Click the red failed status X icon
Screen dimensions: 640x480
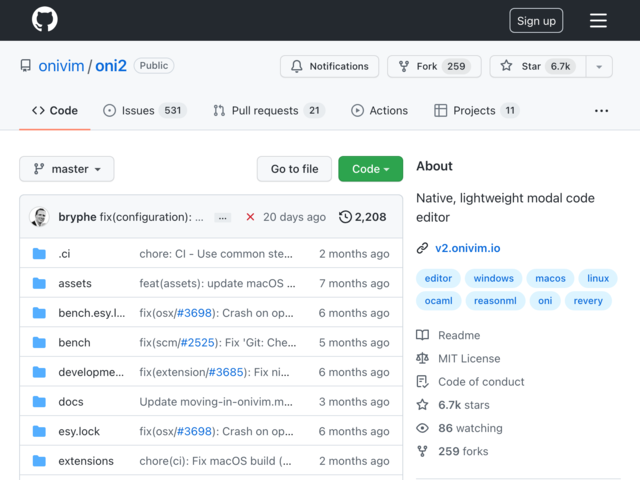tap(250, 217)
